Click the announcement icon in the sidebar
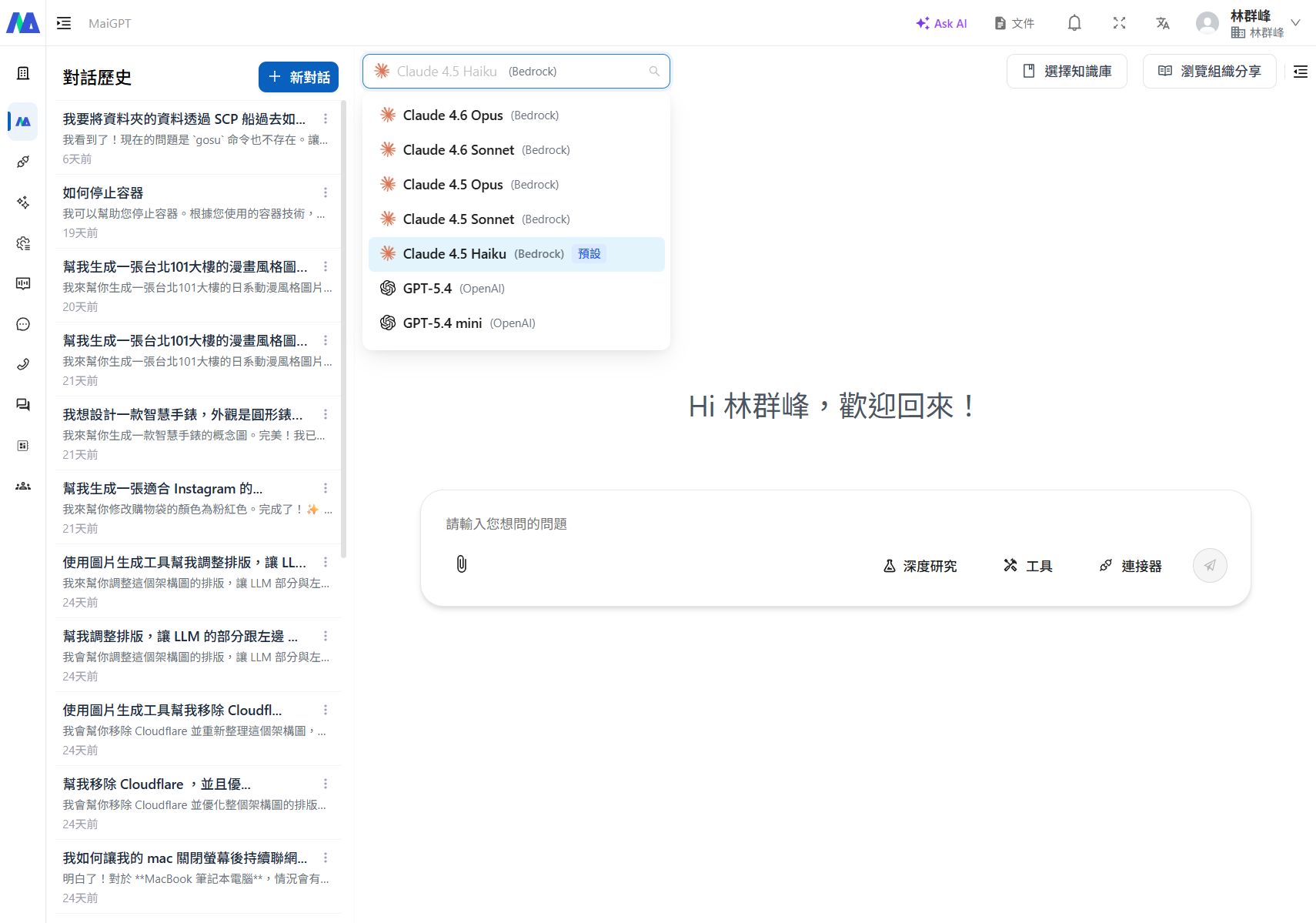Image resolution: width=1316 pixels, height=923 pixels. [22, 283]
